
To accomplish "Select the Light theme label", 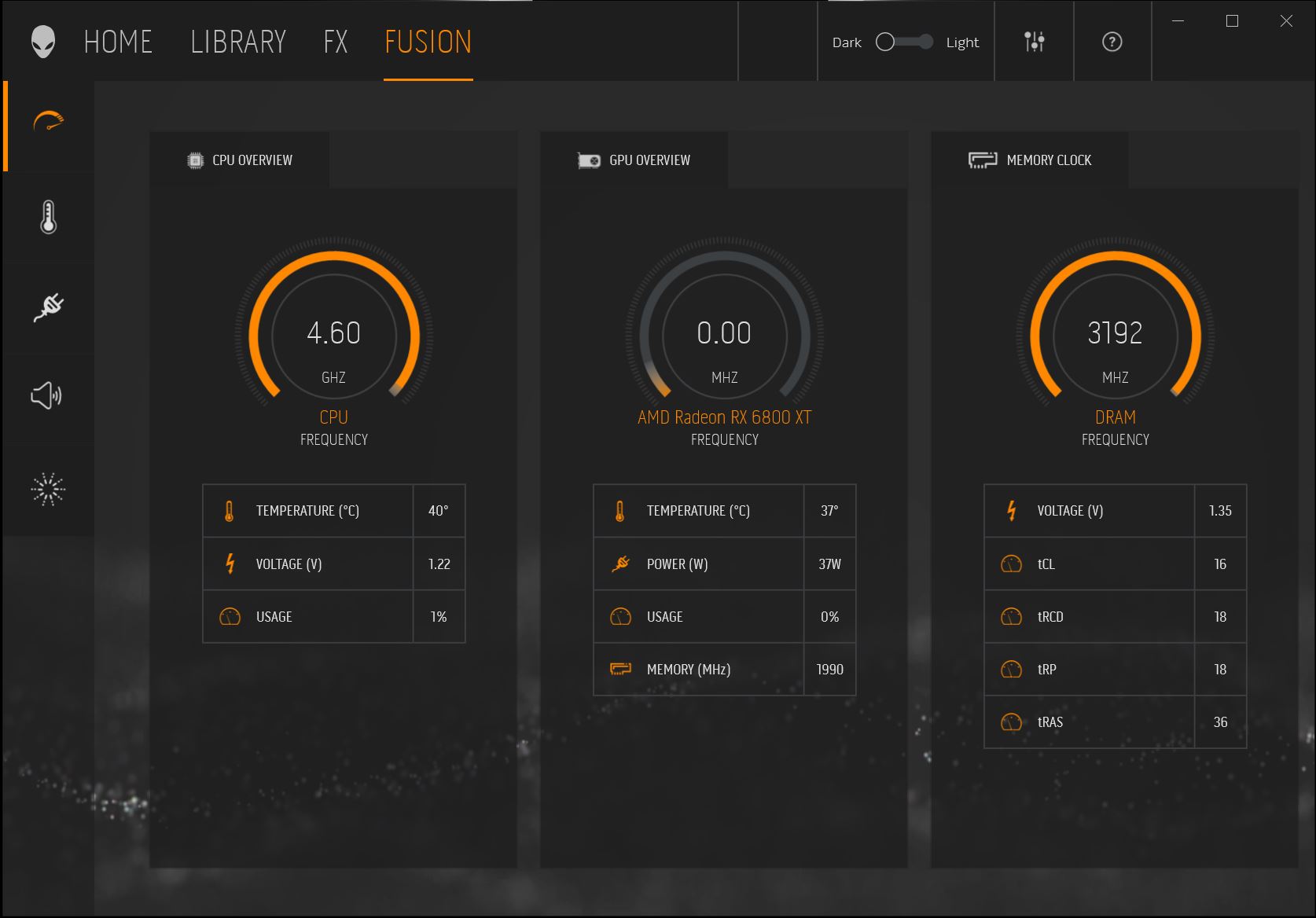I will coord(962,42).
